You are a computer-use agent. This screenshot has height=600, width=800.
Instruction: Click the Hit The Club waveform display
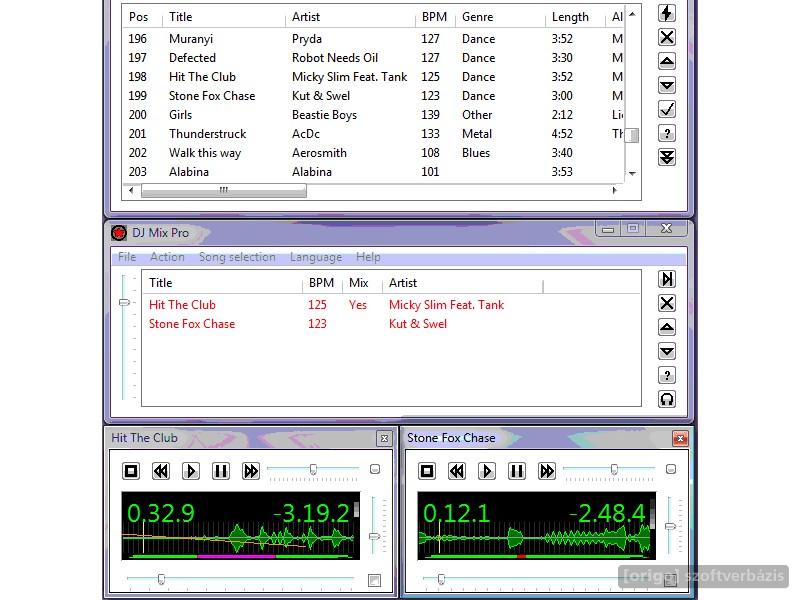click(x=241, y=526)
